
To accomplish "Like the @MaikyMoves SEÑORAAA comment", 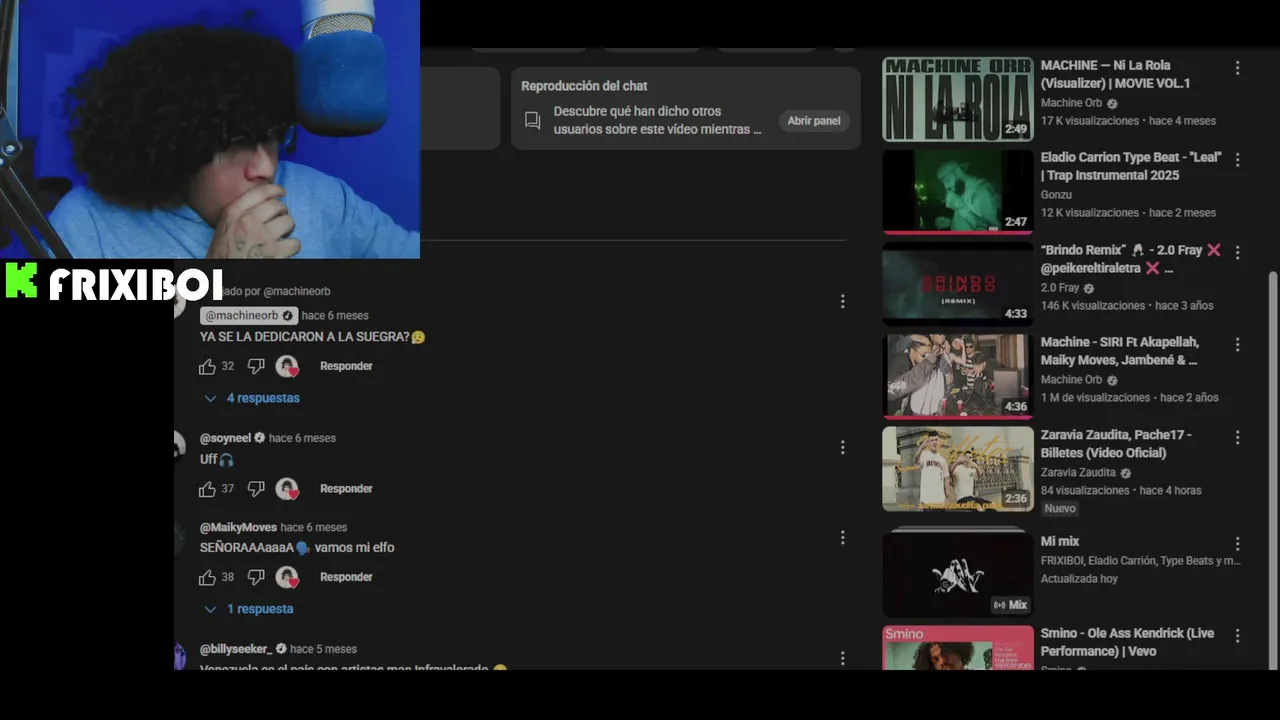I will click(207, 577).
